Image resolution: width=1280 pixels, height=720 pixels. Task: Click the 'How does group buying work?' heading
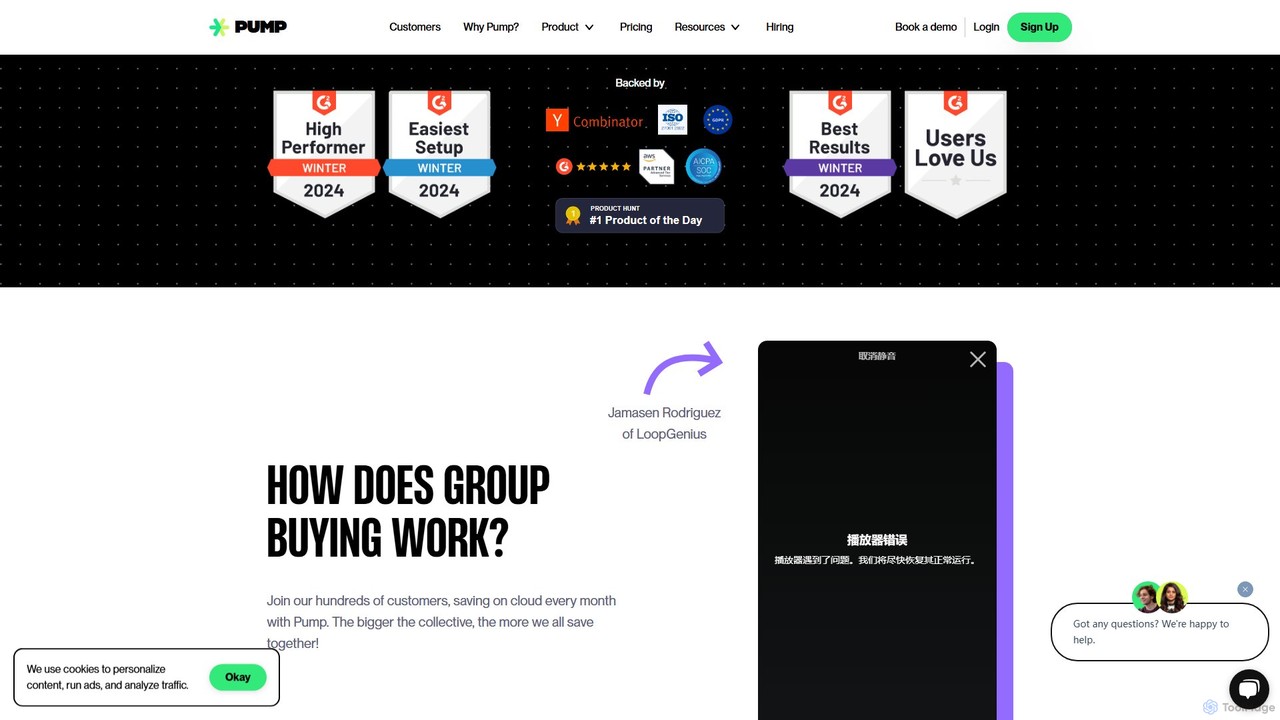click(408, 512)
